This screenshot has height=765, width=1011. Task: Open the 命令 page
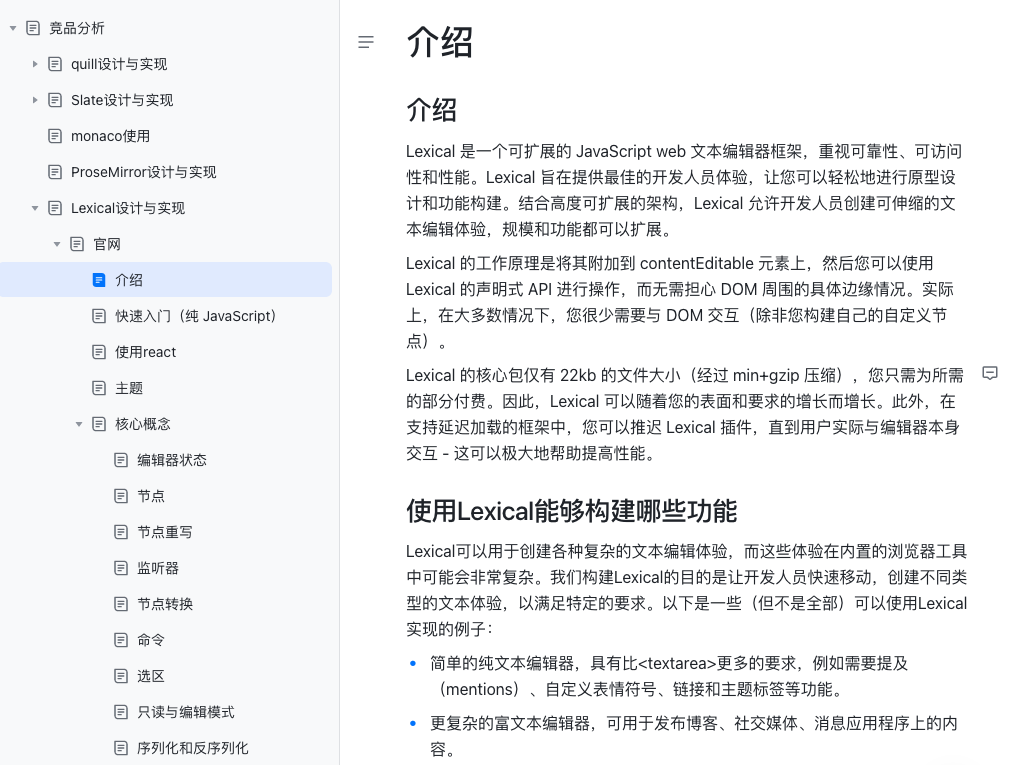151,640
